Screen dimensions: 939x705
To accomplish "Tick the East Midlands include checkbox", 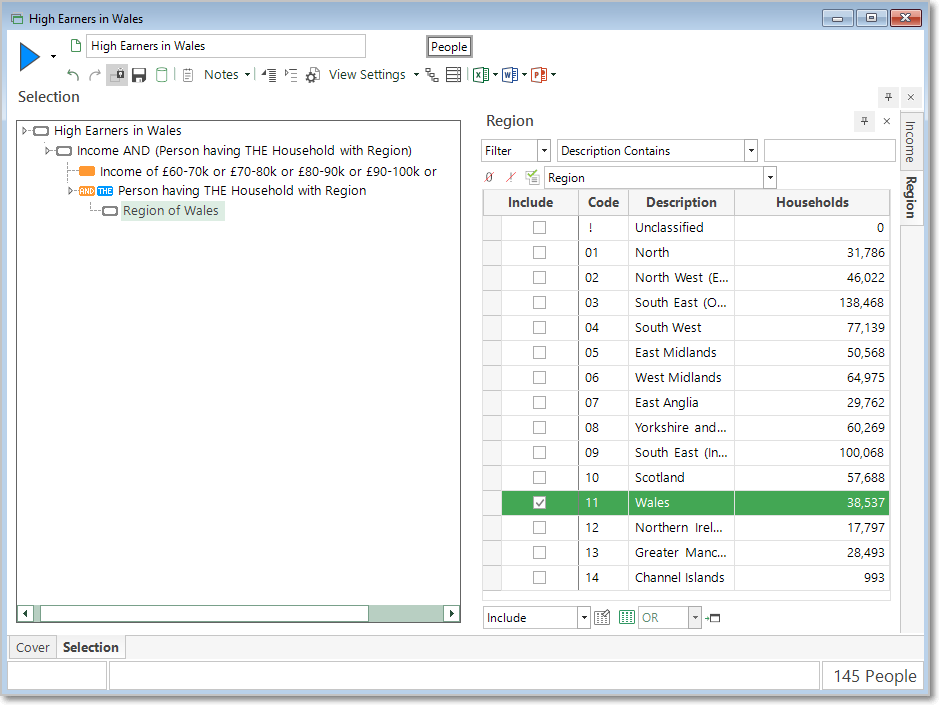I will tap(540, 353).
